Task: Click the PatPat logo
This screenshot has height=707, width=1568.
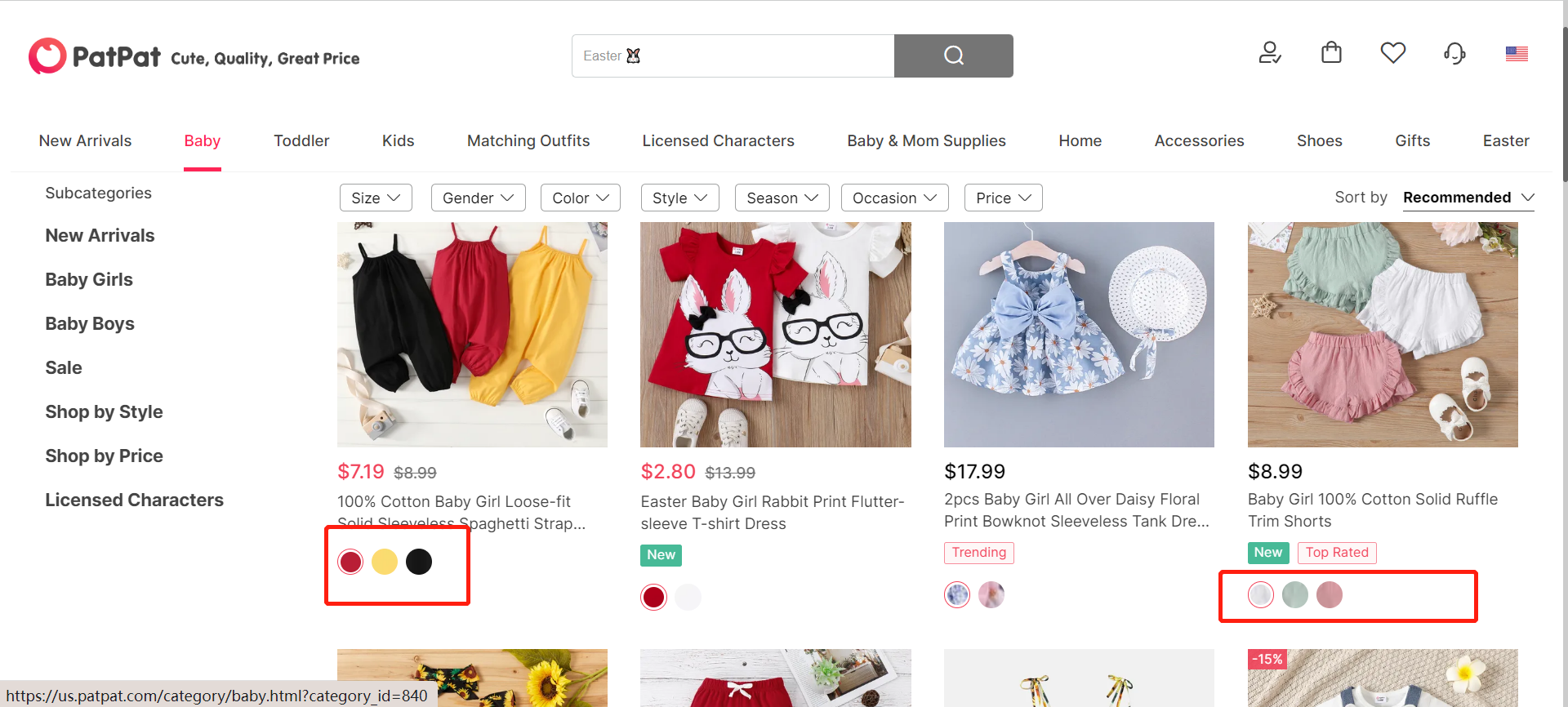Action: [x=95, y=56]
